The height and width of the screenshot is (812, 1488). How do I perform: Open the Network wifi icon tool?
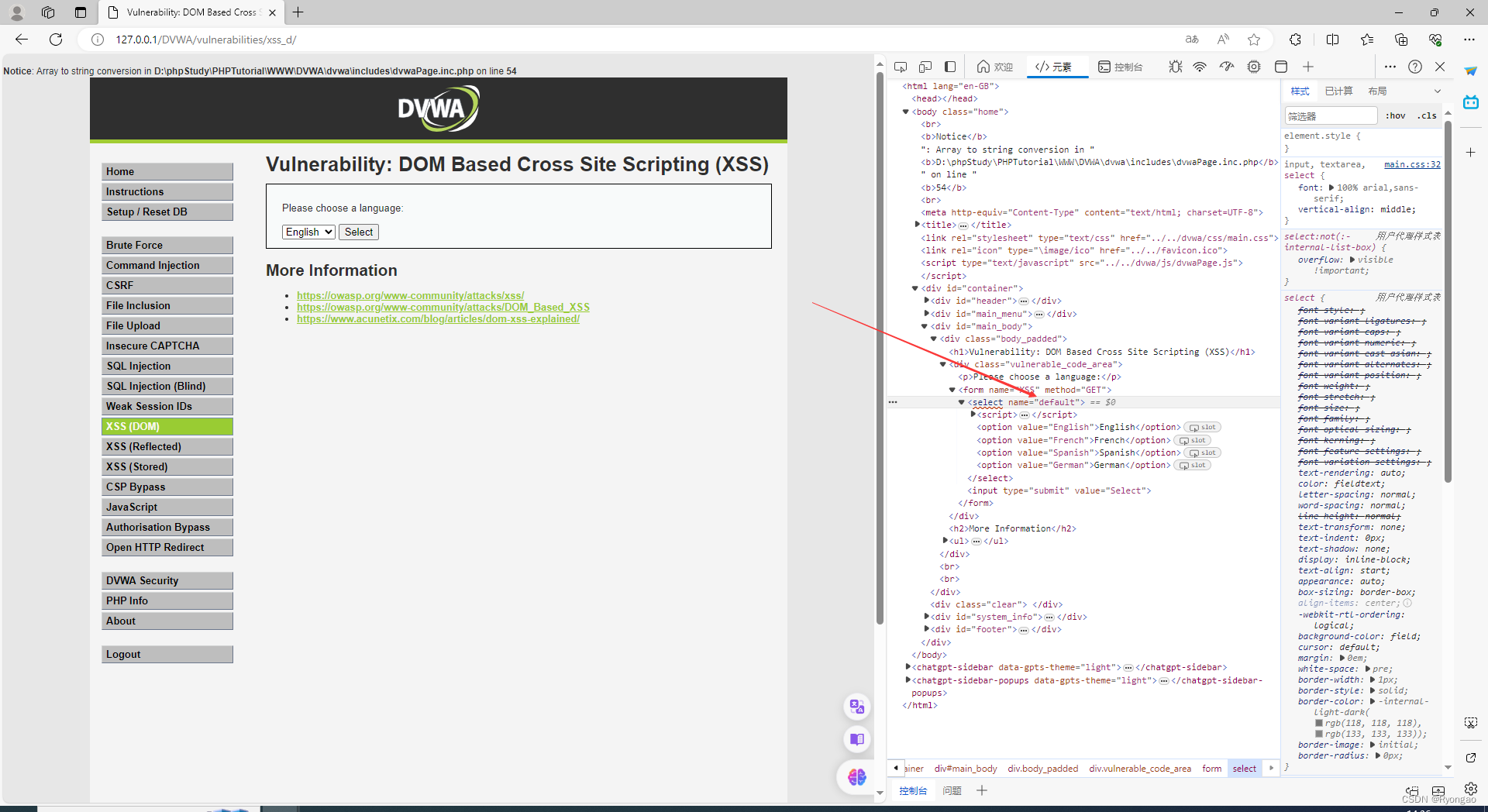click(1200, 67)
